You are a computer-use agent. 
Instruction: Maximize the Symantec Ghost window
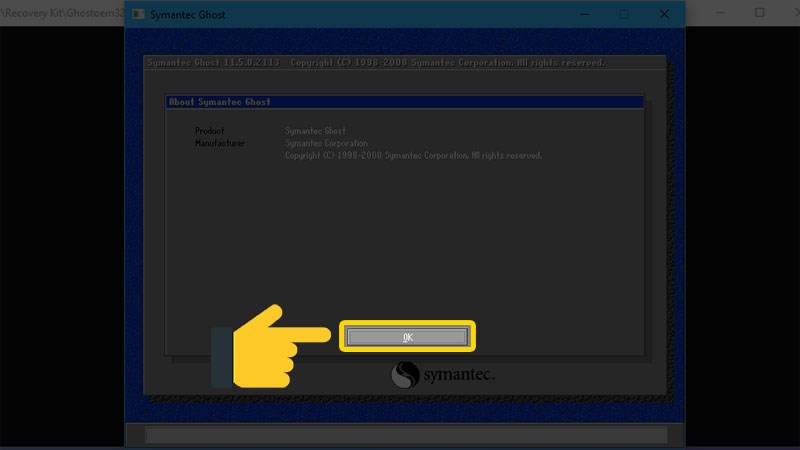(624, 14)
